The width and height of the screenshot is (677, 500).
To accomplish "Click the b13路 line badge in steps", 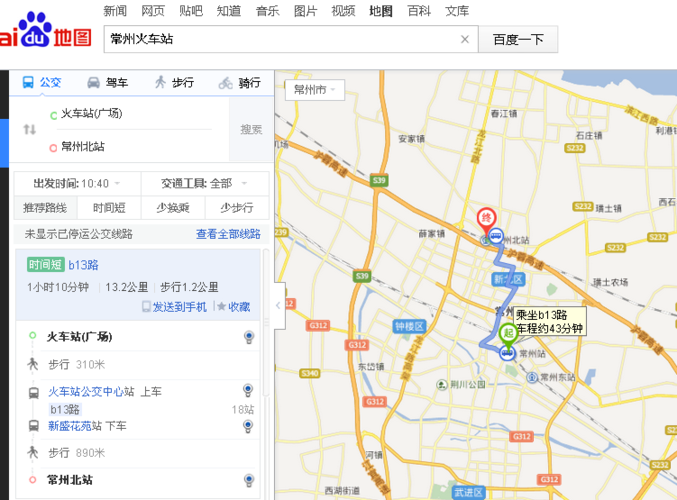I will tap(65, 409).
